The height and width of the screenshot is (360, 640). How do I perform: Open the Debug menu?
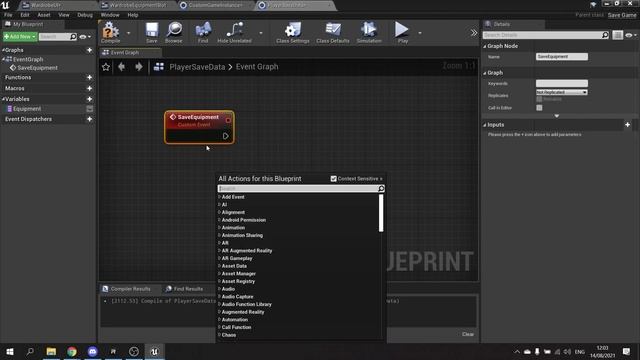click(x=85, y=15)
